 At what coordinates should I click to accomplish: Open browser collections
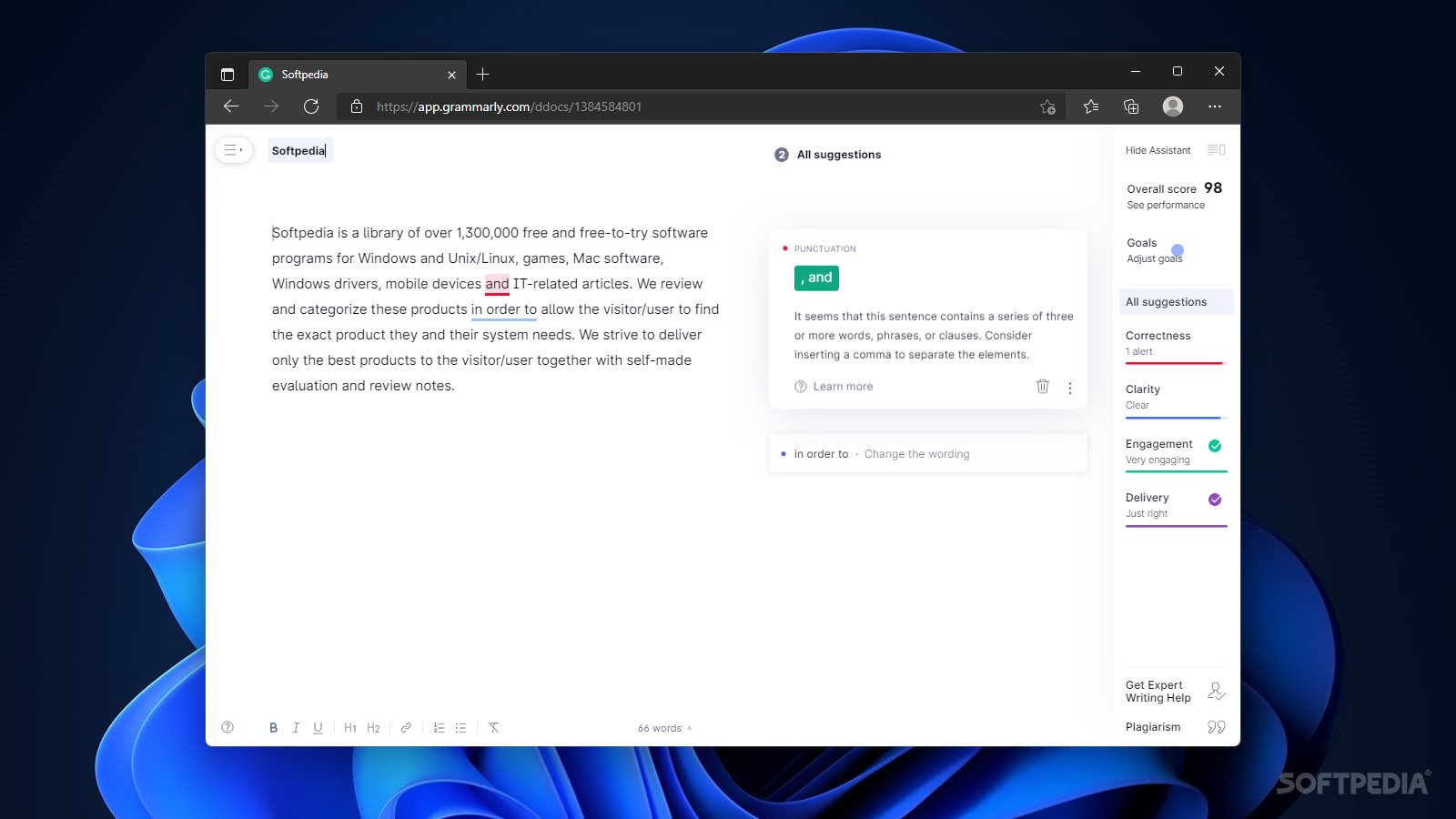tap(1131, 106)
